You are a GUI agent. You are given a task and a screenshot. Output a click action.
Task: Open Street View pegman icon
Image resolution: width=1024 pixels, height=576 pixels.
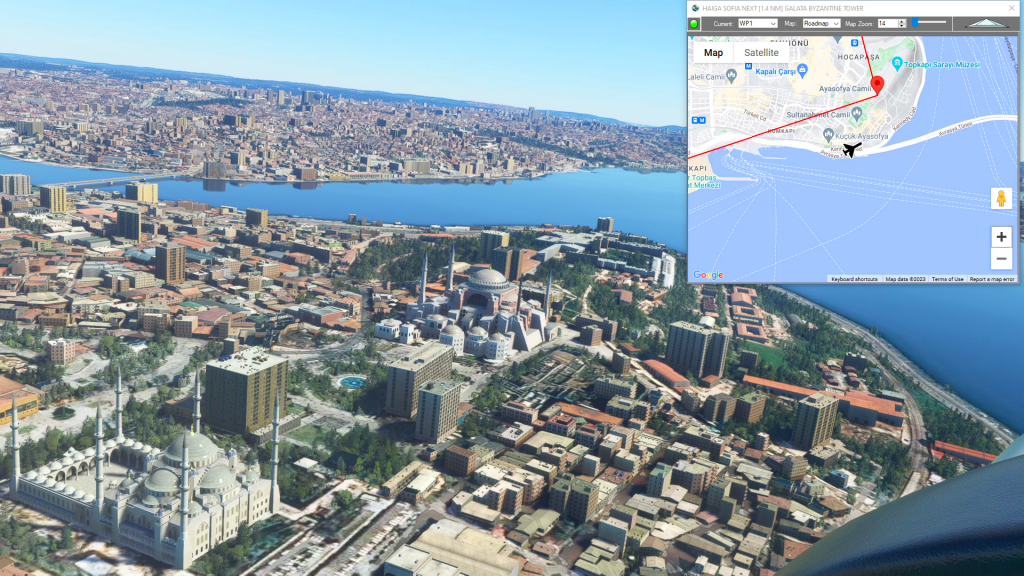click(1000, 198)
